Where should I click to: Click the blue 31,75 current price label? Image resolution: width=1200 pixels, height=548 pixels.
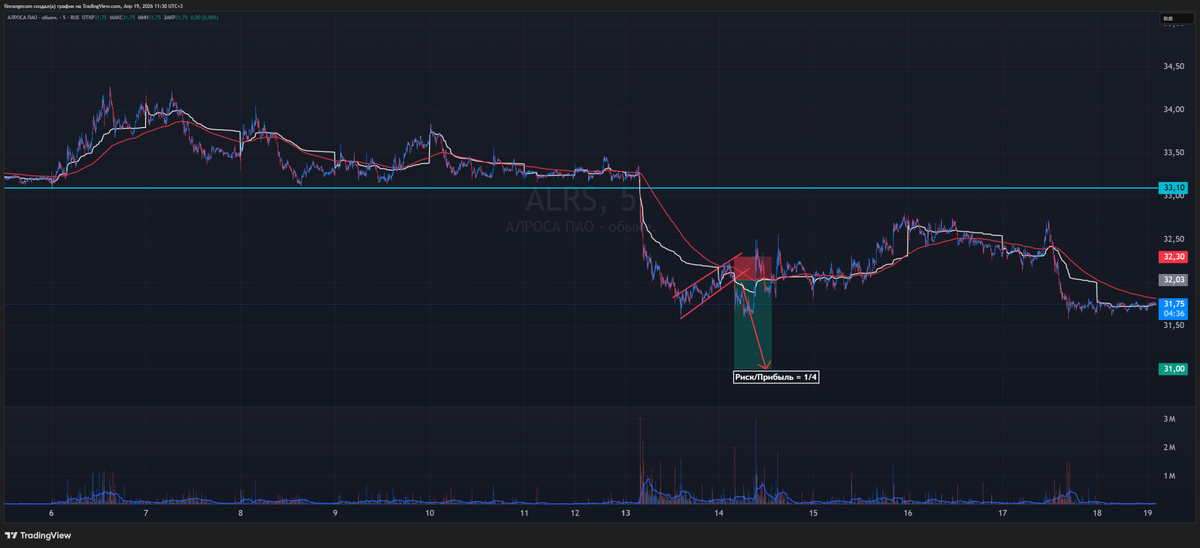(1173, 308)
